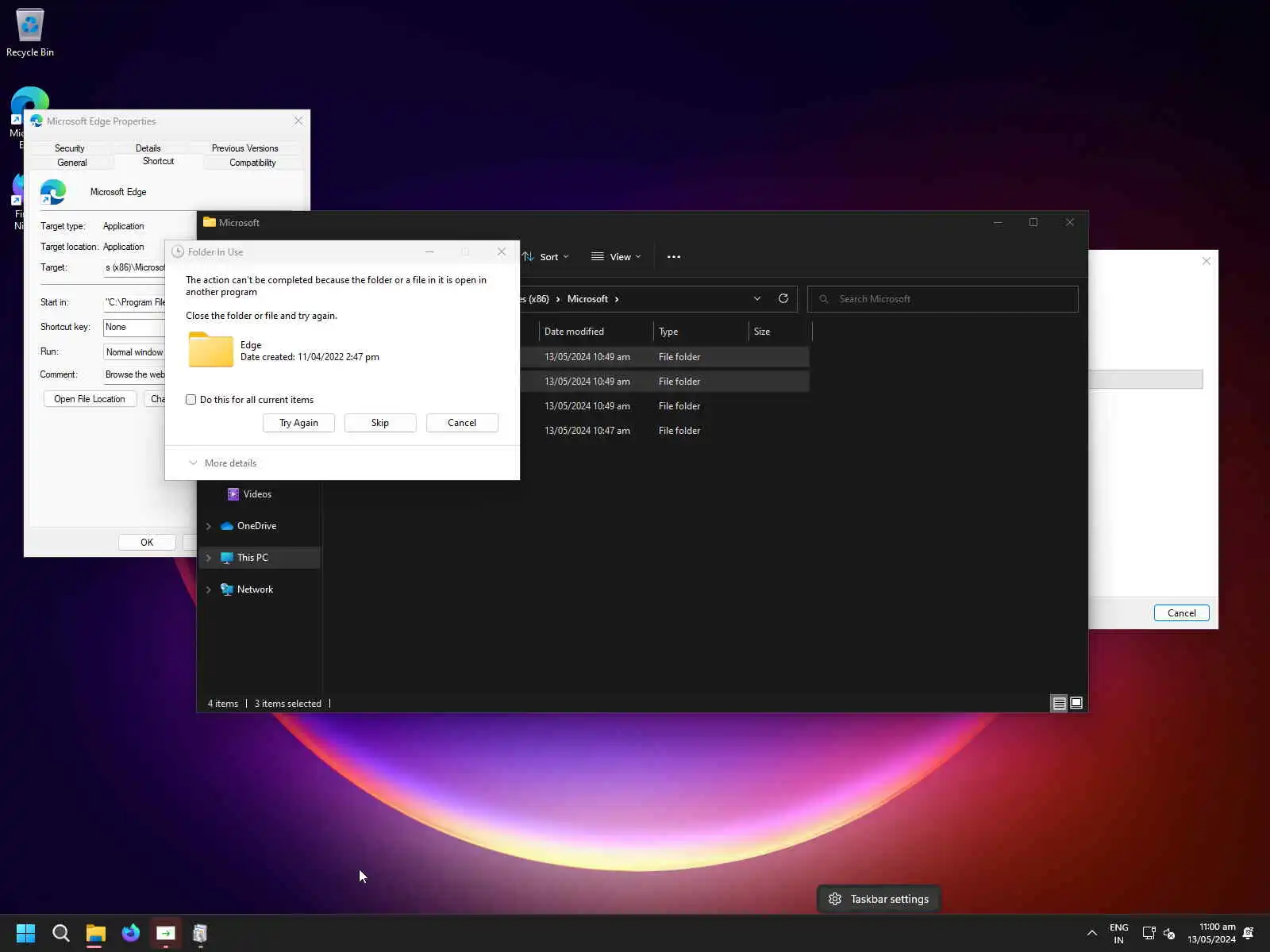Expand the breadcrumb chevron after Microsoft
Viewport: 1270px width, 952px height.
point(617,299)
